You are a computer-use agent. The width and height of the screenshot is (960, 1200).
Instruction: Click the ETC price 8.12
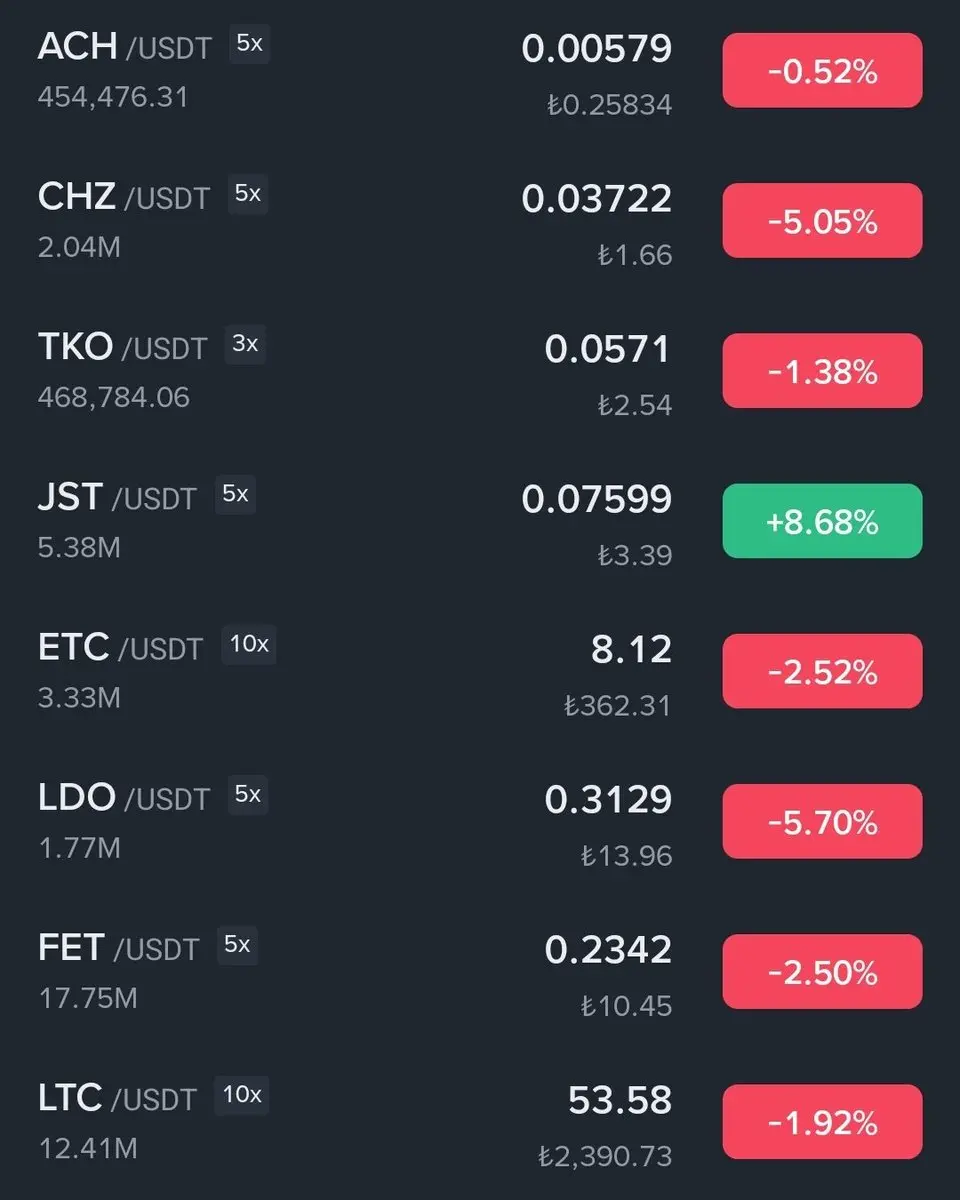[631, 650]
